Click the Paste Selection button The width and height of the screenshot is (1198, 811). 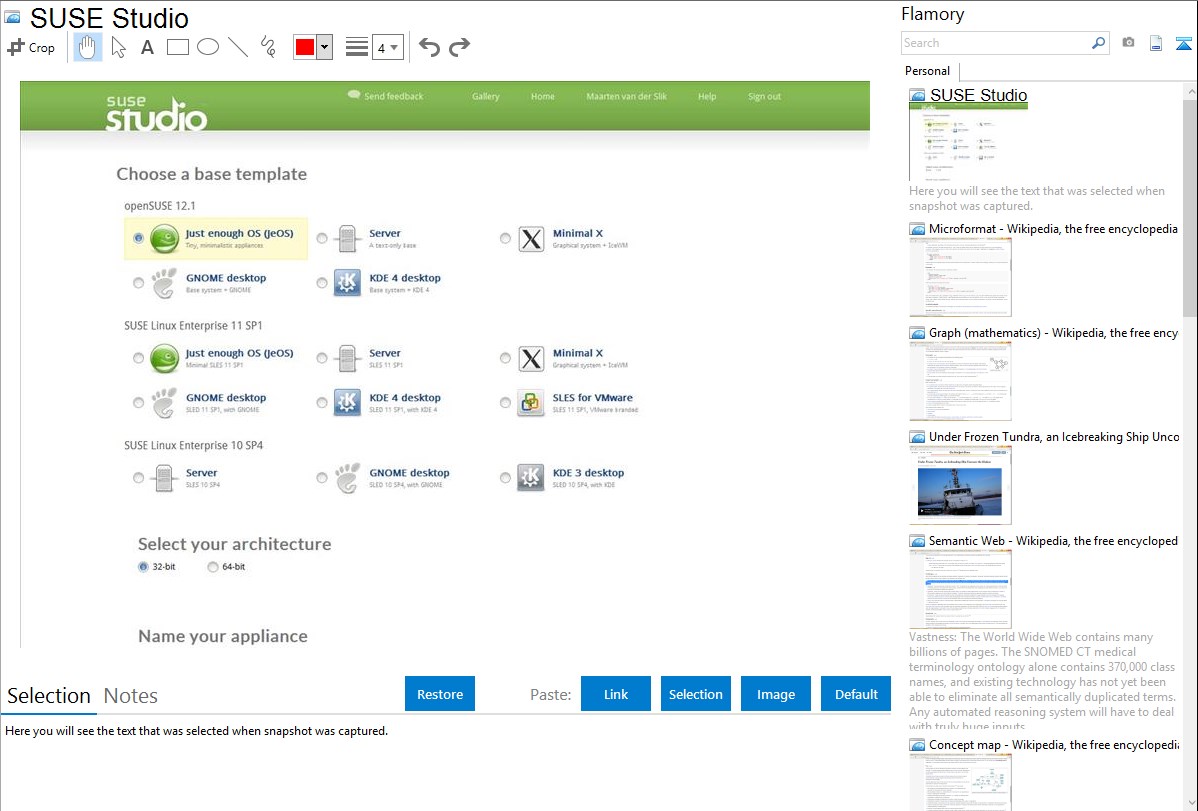tap(696, 694)
